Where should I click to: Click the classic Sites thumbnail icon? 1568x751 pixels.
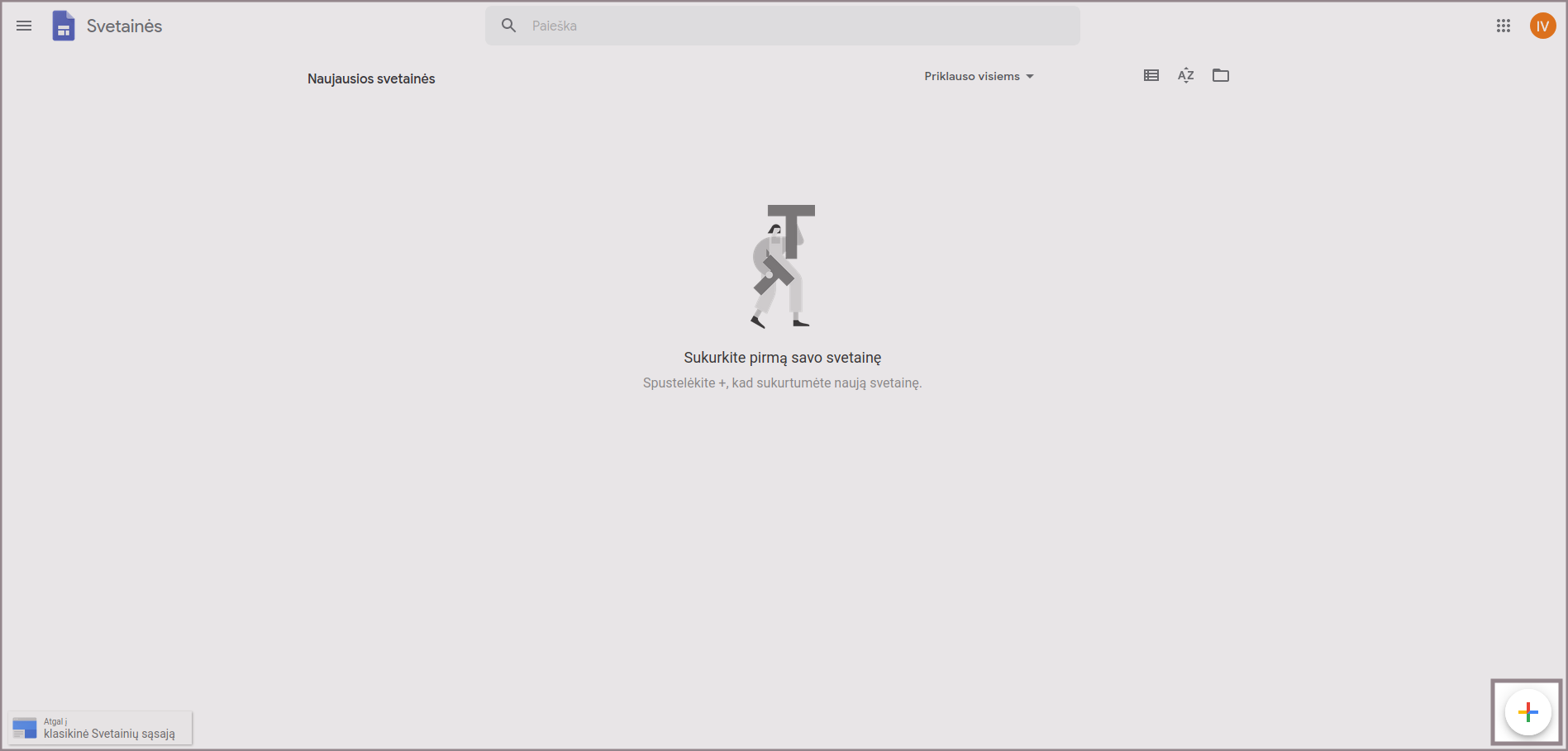[x=25, y=728]
